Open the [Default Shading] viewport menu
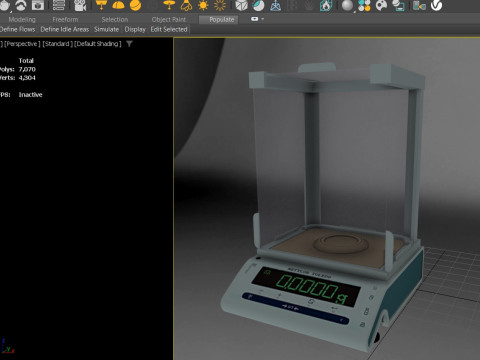 (98, 44)
